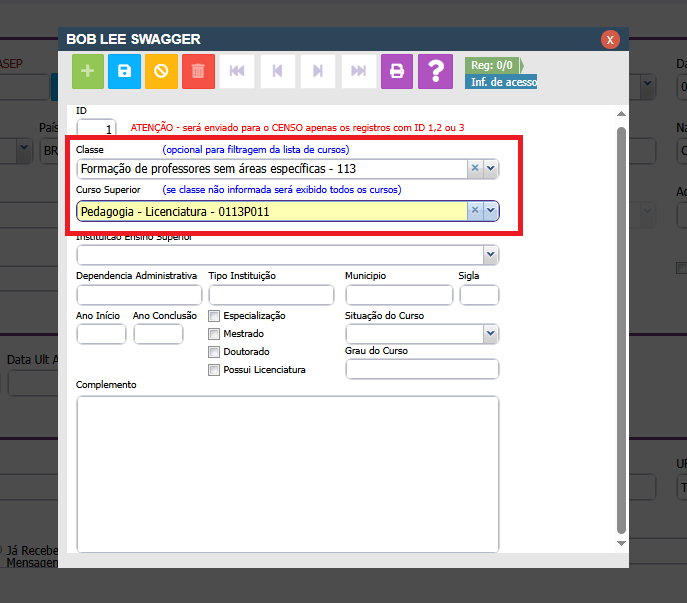Click the green add new record icon

click(x=88, y=71)
